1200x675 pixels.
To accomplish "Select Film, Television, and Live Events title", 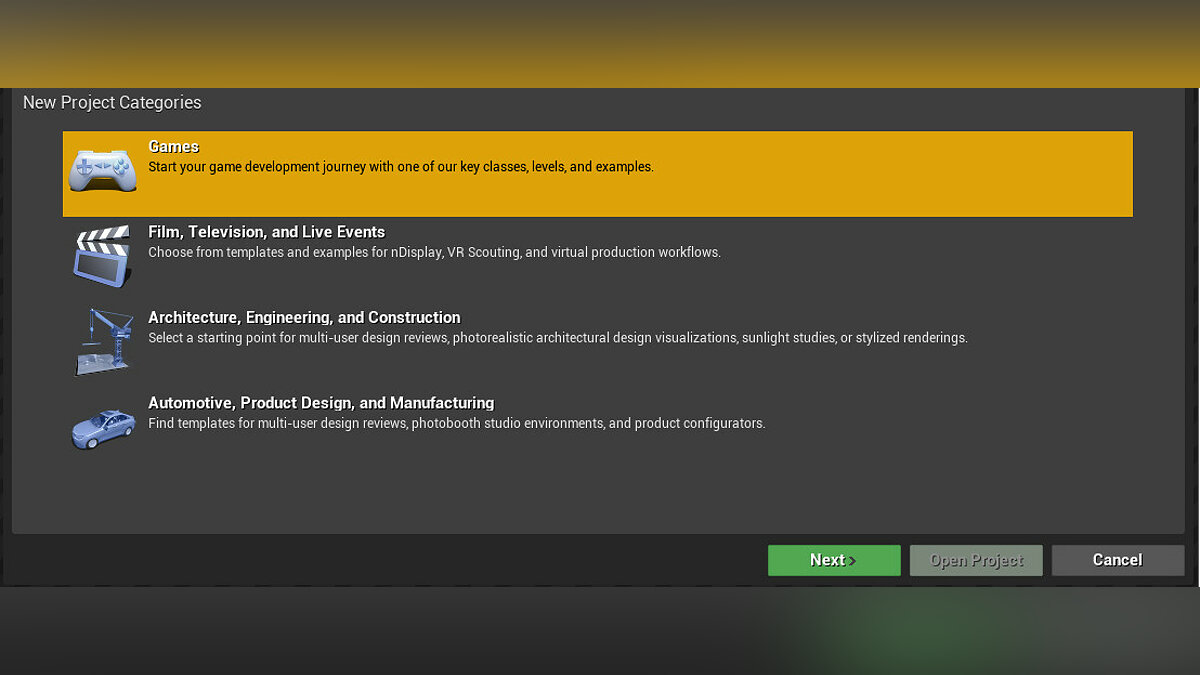I will tap(266, 232).
